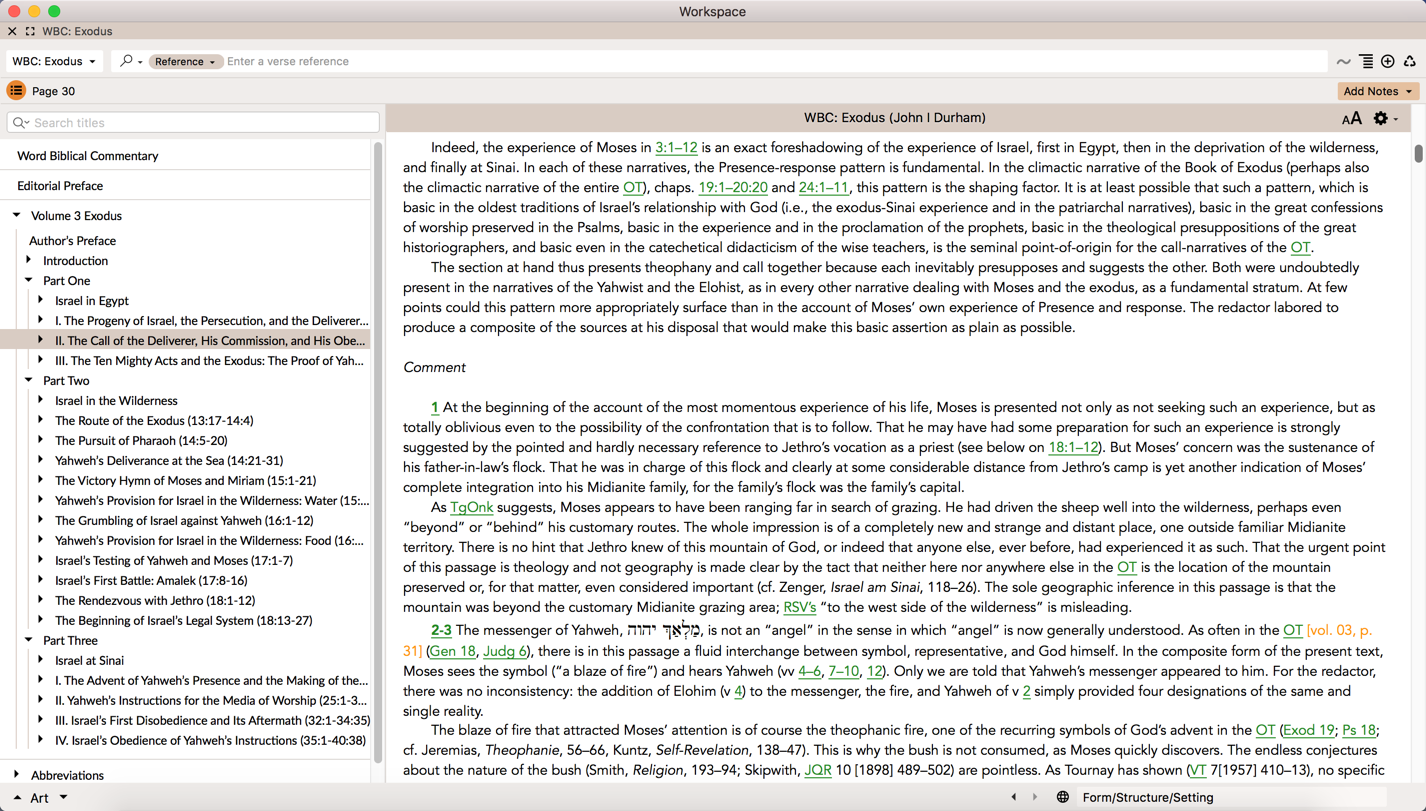Select Word Biblical Commentary in contents
The width and height of the screenshot is (1426, 811).
pos(88,156)
